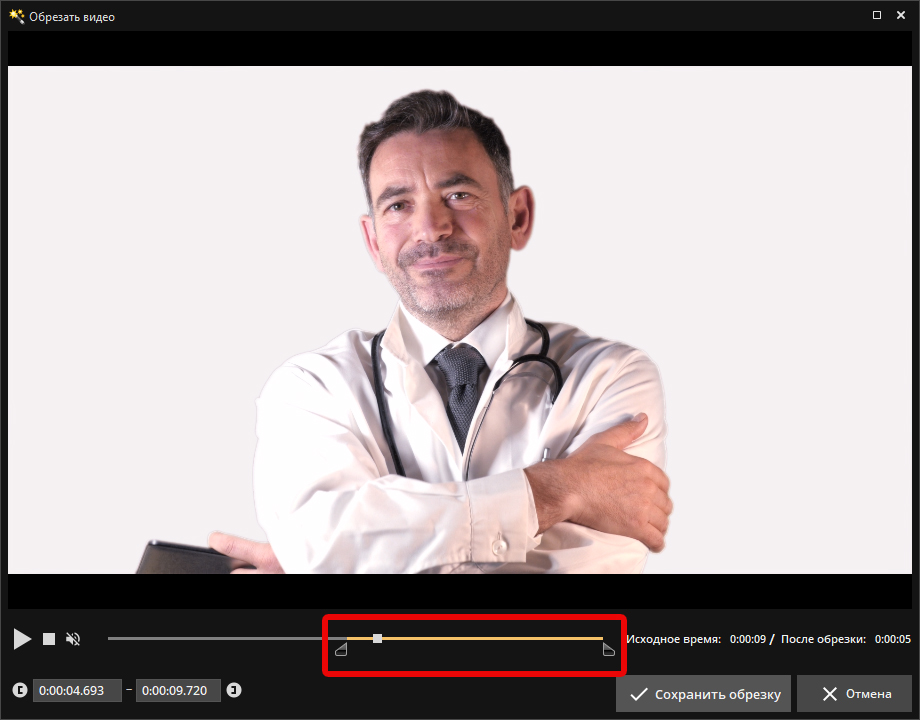Viewport: 920px width, 720px height.
Task: Close the Обрезать видео dialog
Action: pyautogui.click(x=901, y=15)
